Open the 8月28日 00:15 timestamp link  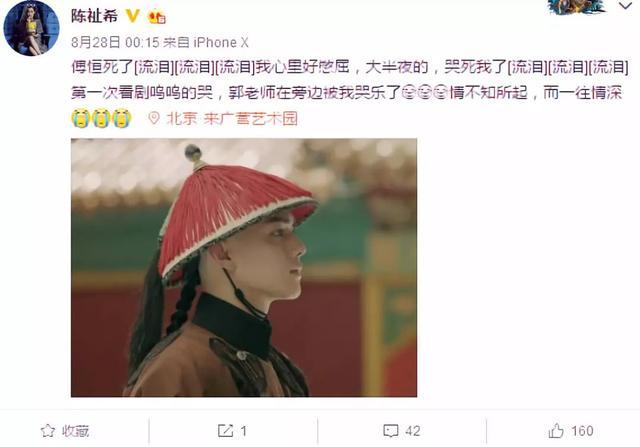click(115, 42)
